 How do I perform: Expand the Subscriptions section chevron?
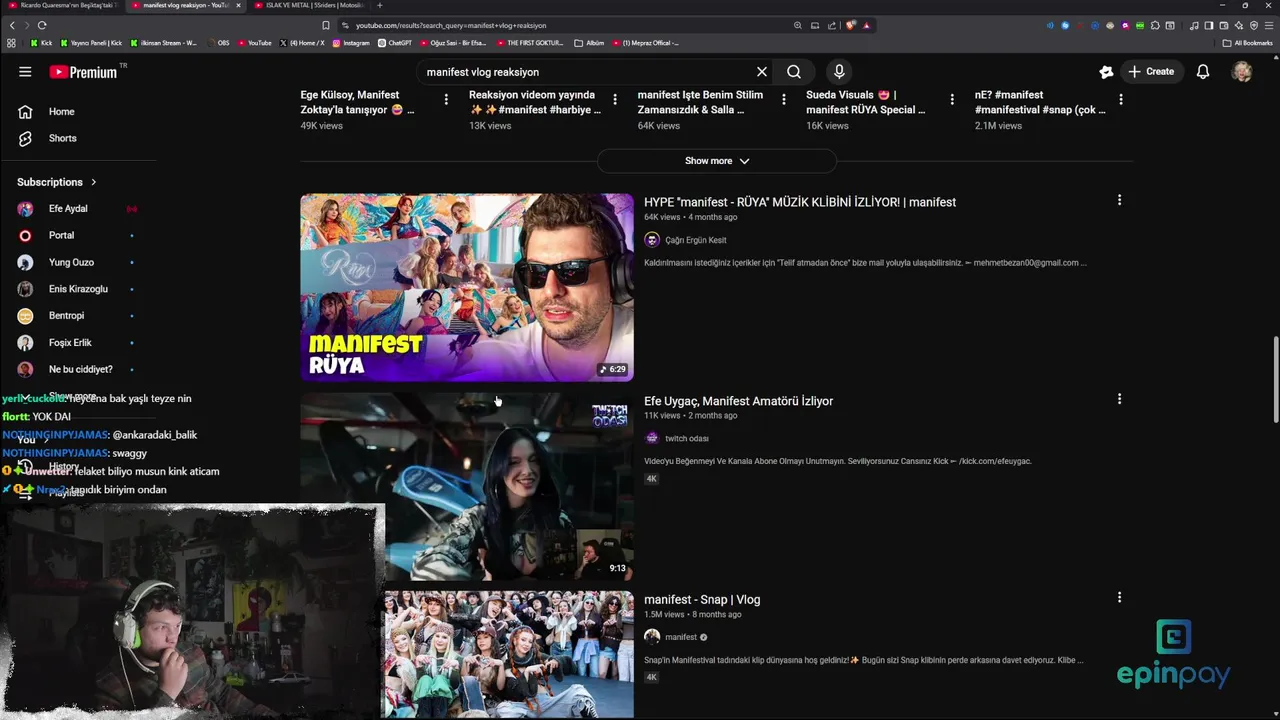94,182
